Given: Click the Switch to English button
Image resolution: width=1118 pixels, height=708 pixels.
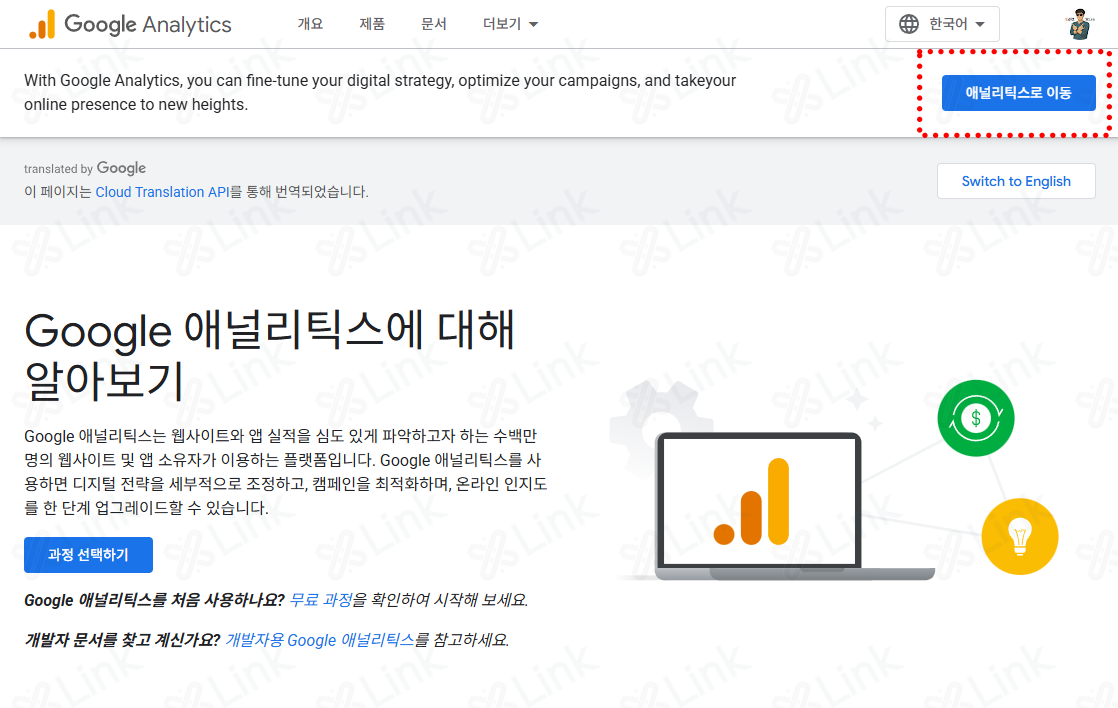Looking at the screenshot, I should tap(1015, 181).
